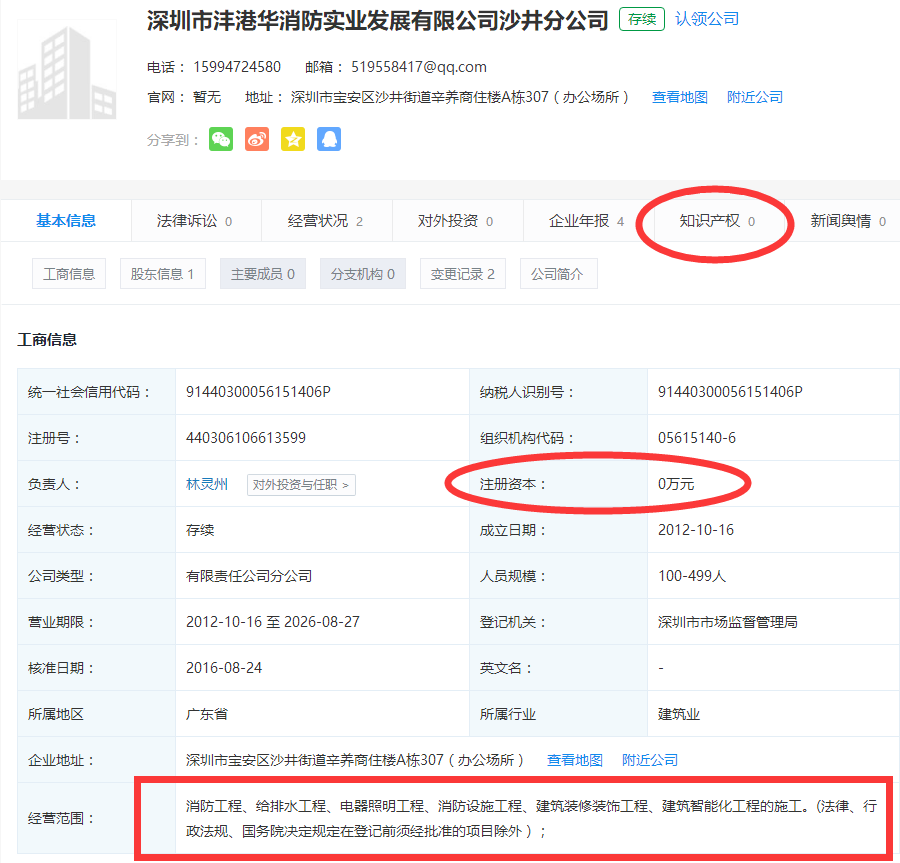Select the 企业年报 tab
Screen dimensions: 900x863
(x=586, y=221)
